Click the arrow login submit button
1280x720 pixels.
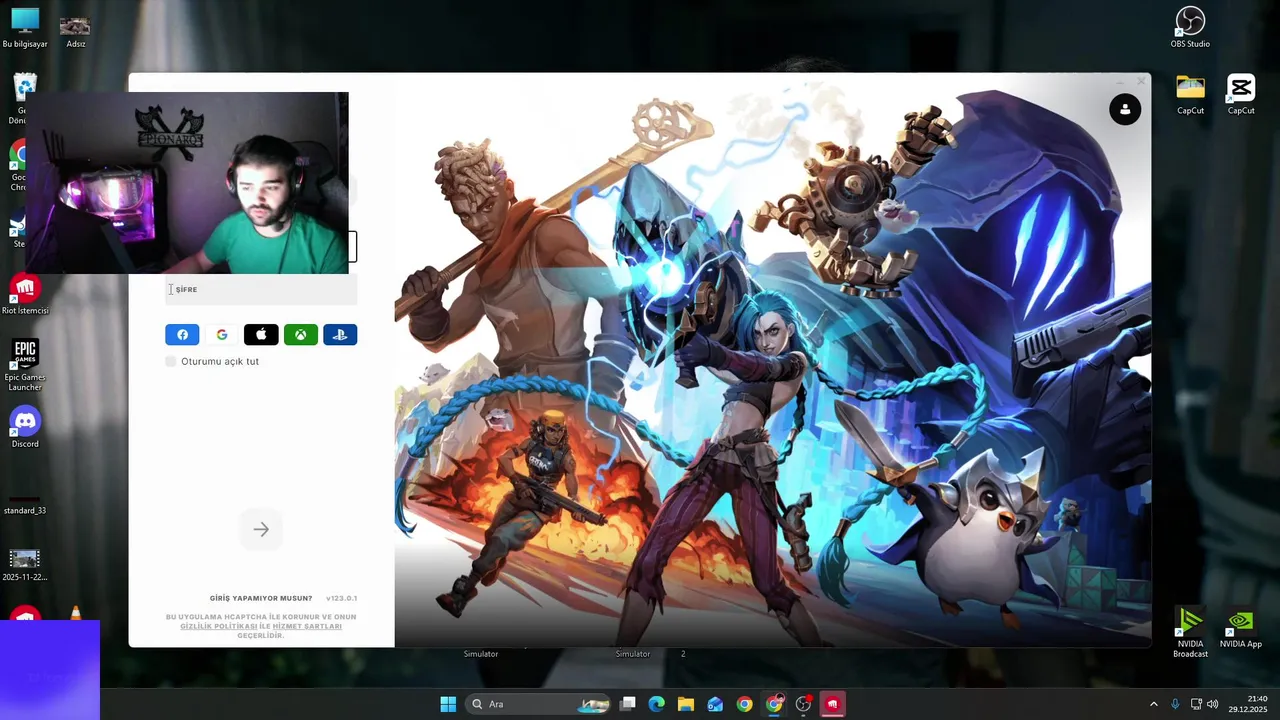(261, 529)
